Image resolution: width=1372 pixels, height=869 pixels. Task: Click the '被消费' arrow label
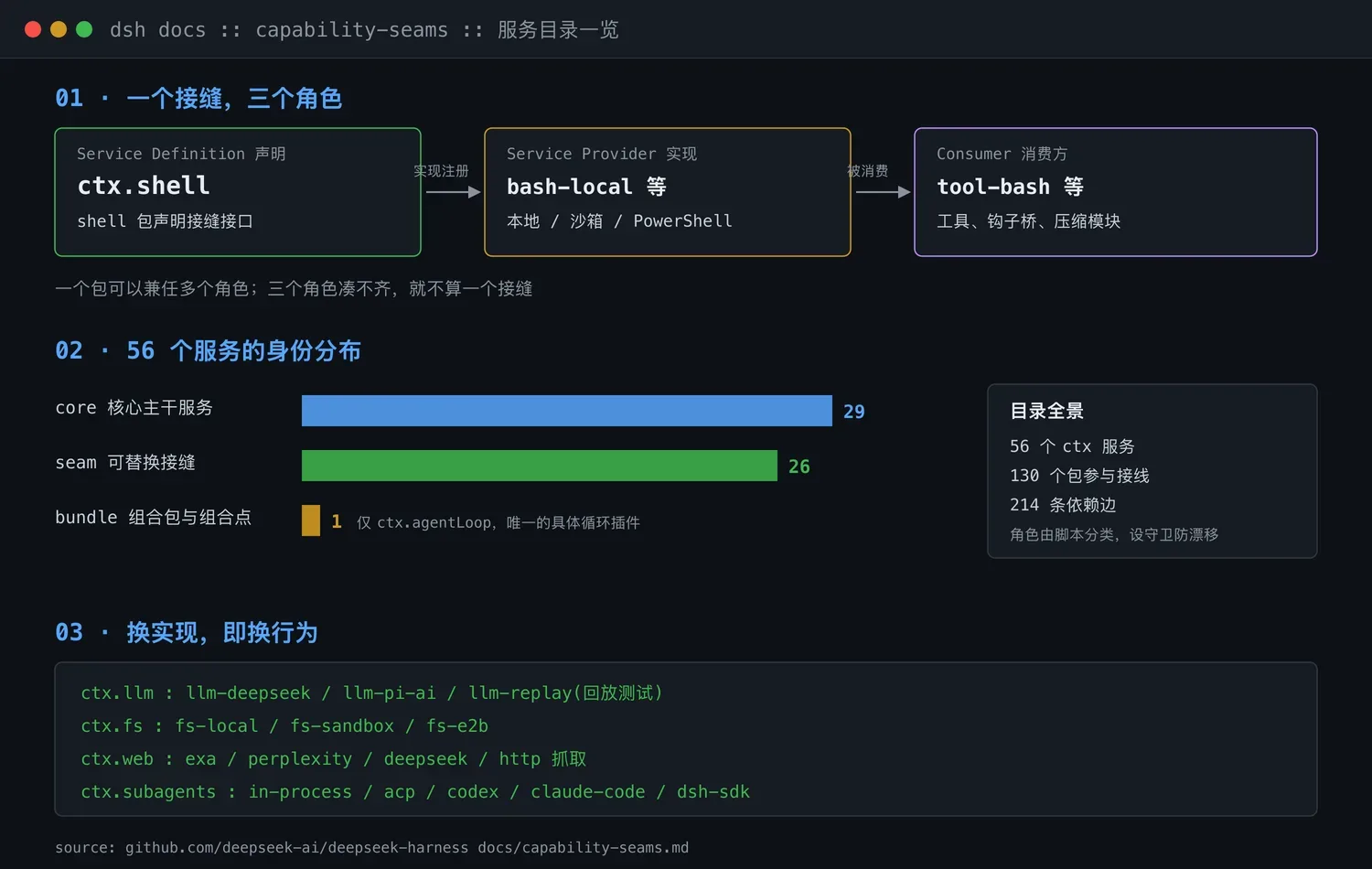pyautogui.click(x=867, y=171)
